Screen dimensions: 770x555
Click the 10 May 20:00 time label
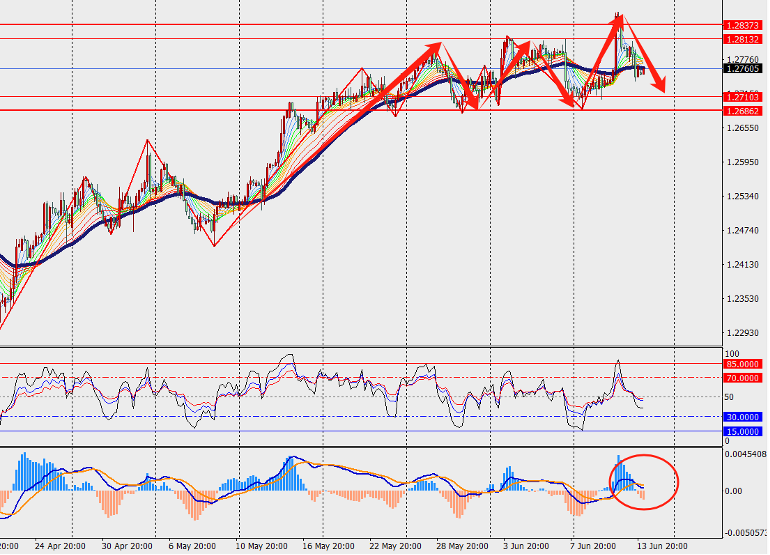(x=261, y=546)
